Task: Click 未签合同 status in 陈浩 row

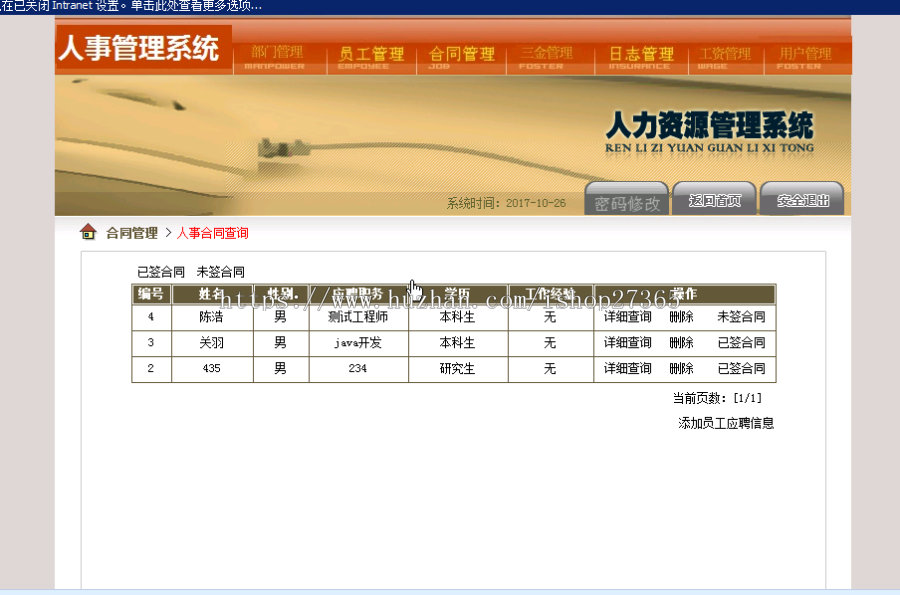Action: (741, 317)
